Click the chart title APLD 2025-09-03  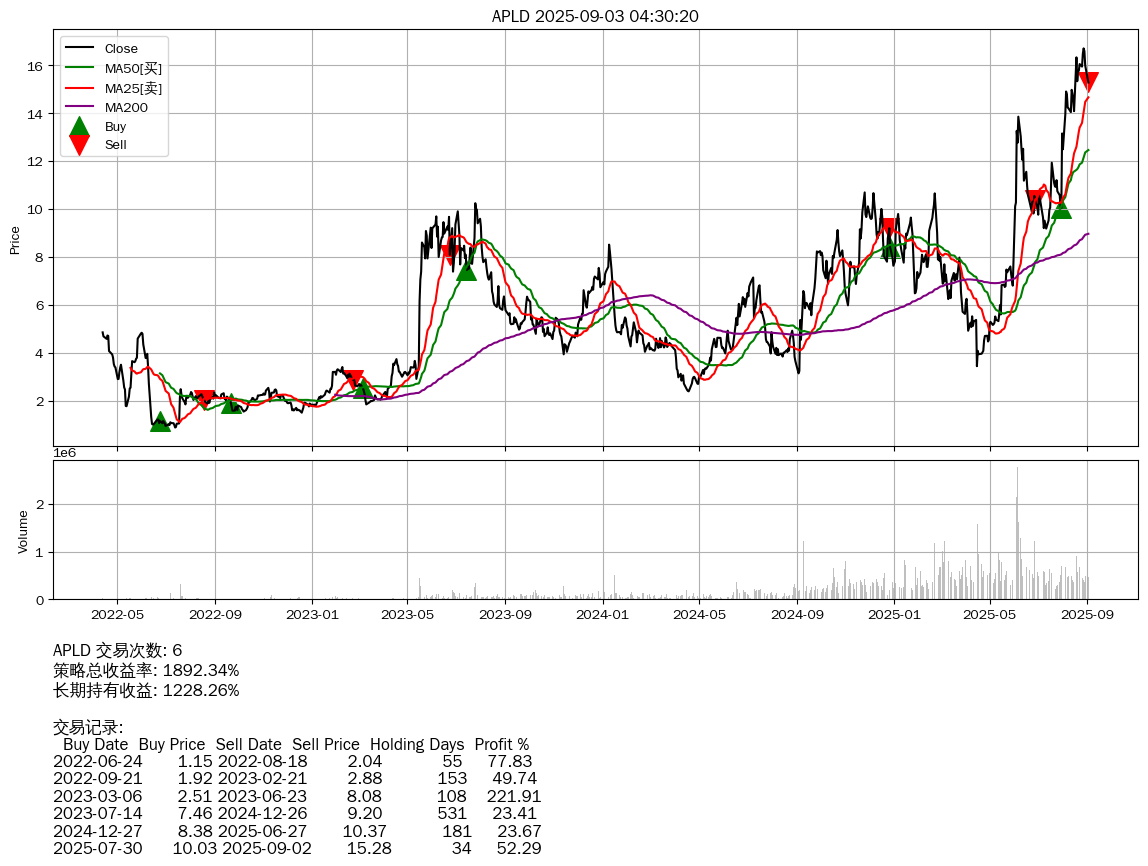pyautogui.click(x=595, y=16)
